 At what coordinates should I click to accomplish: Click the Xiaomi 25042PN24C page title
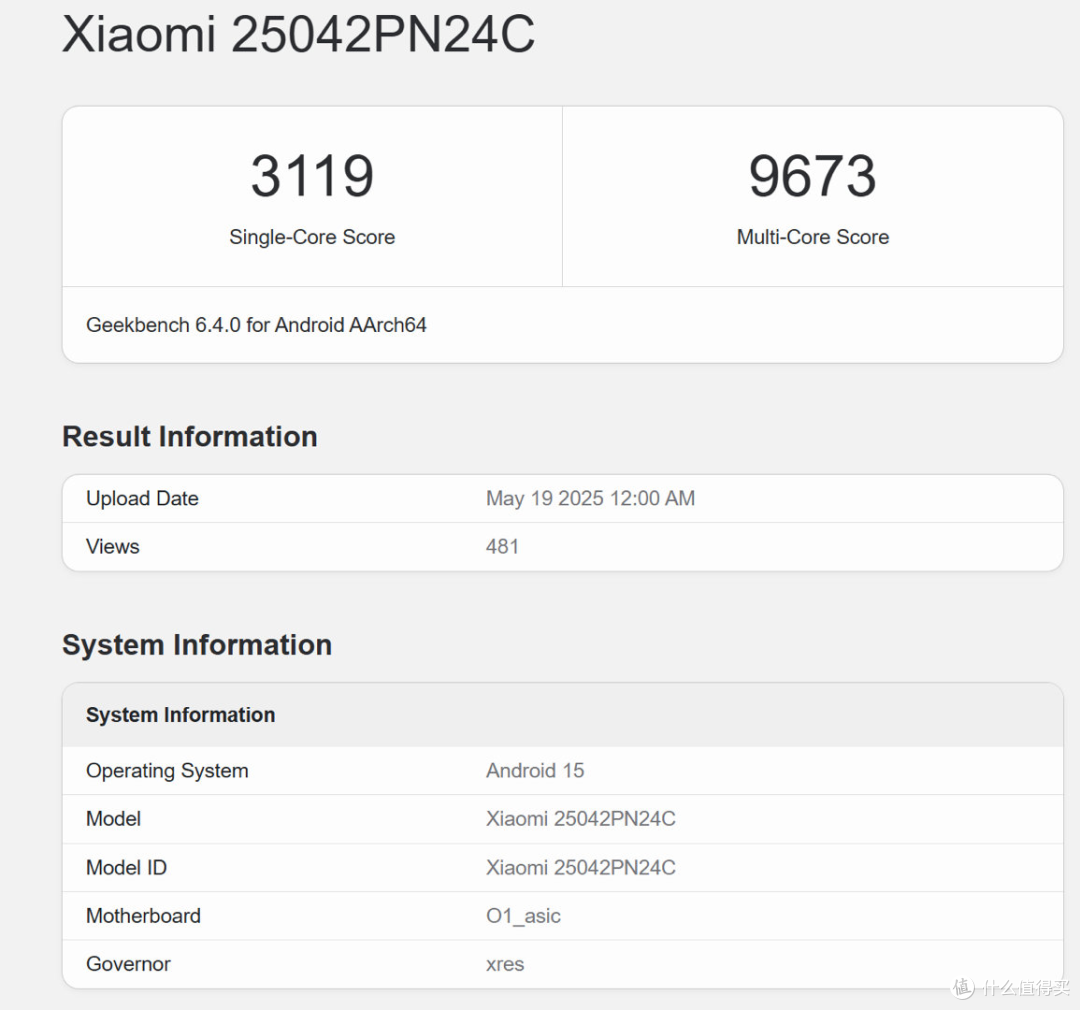click(x=298, y=34)
